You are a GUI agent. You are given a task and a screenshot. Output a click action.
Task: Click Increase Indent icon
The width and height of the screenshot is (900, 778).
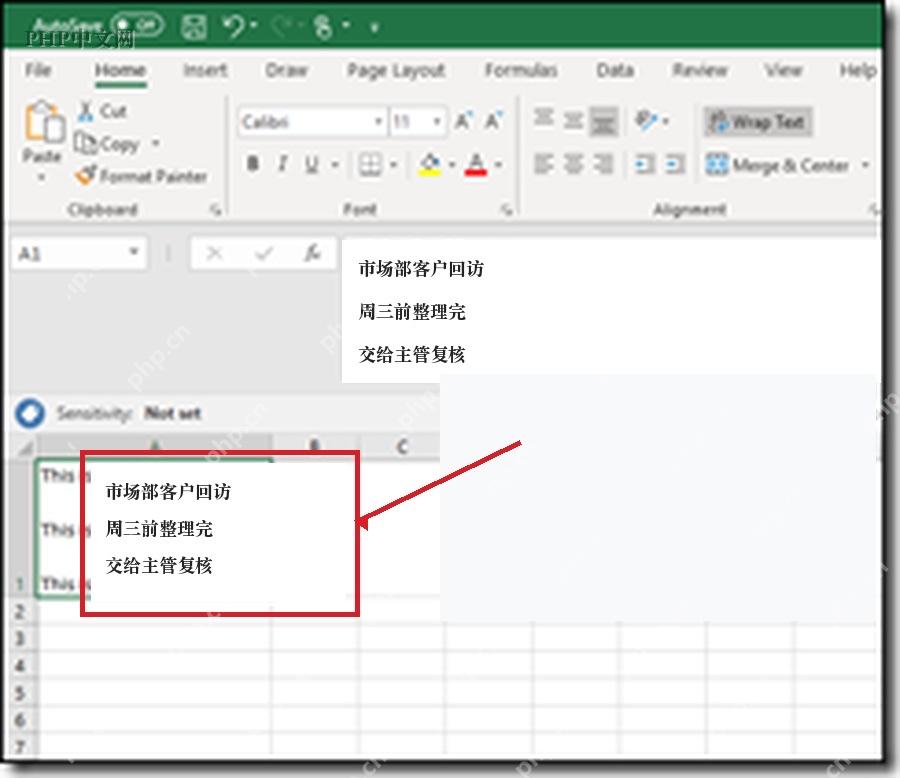click(674, 165)
